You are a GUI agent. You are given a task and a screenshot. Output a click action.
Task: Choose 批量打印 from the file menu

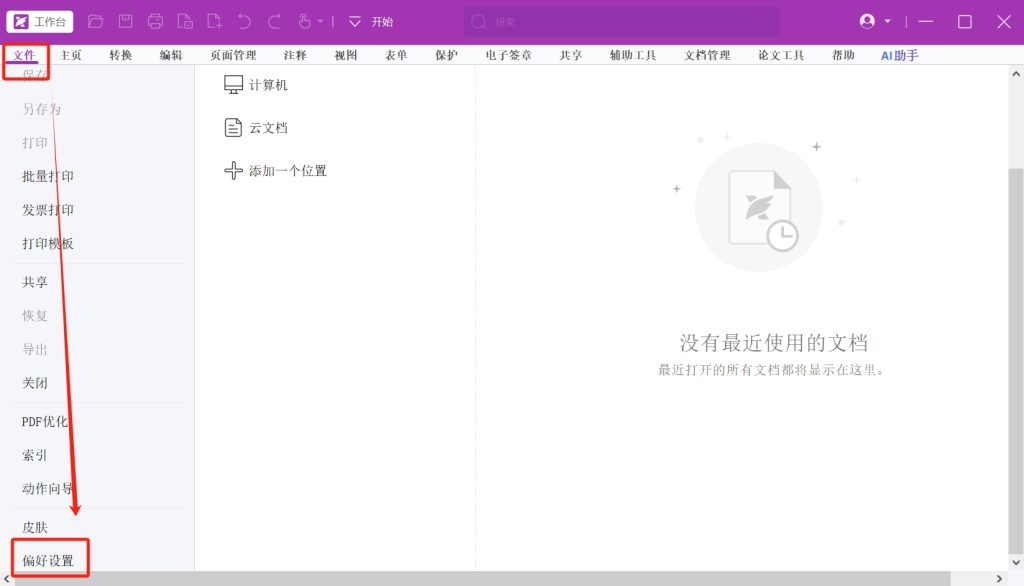48,176
